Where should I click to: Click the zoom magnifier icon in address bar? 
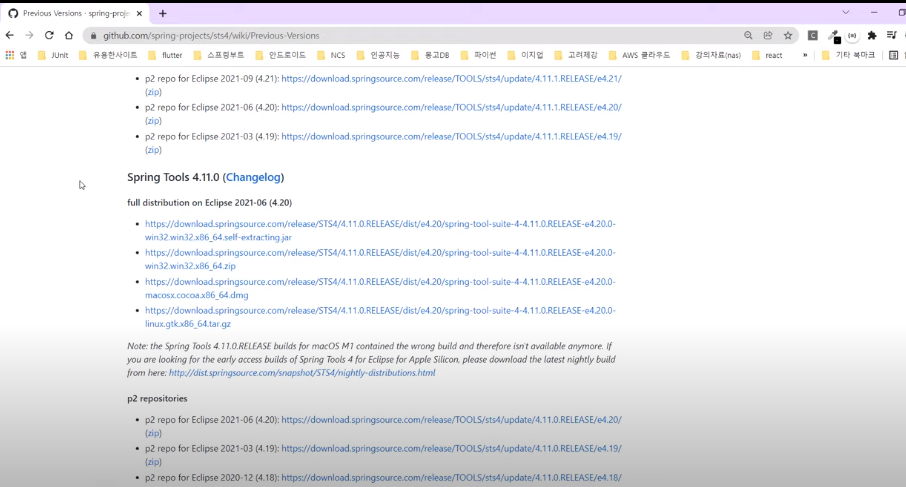[x=748, y=35]
